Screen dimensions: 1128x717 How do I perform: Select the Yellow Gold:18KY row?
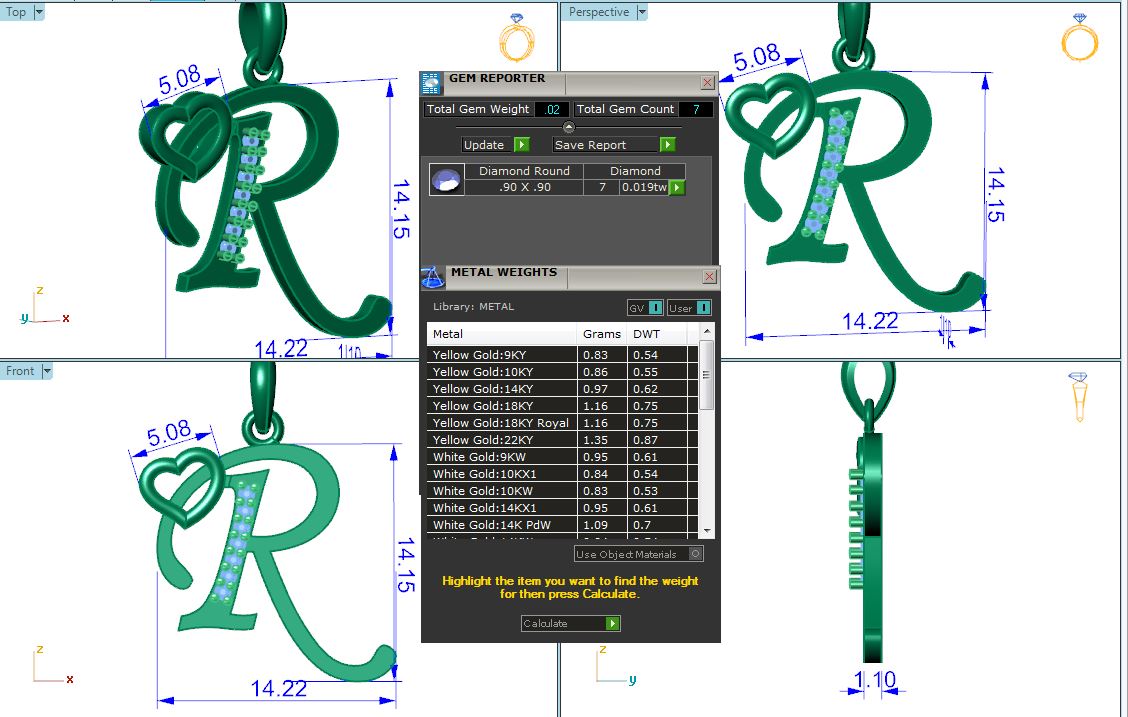click(503, 406)
